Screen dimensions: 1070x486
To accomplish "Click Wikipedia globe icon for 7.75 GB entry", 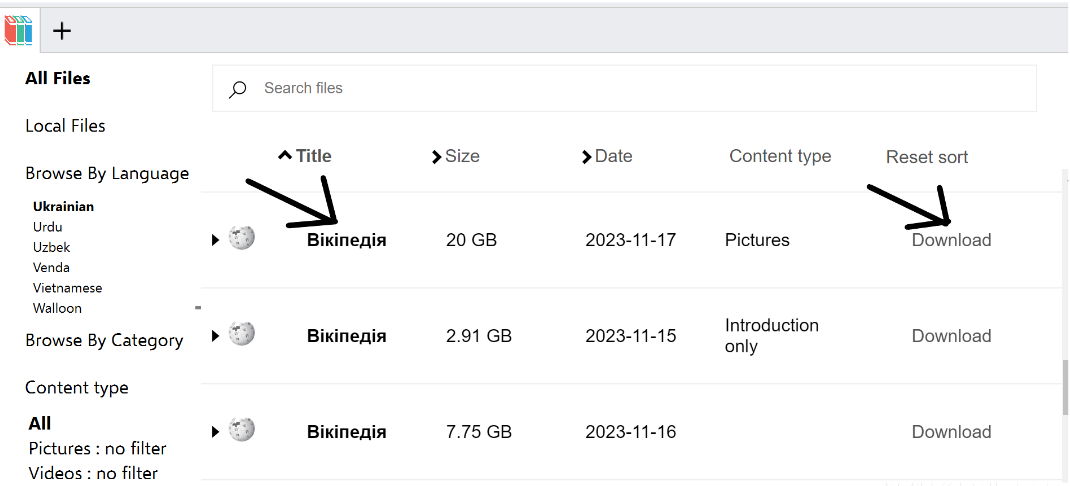I will tap(242, 430).
